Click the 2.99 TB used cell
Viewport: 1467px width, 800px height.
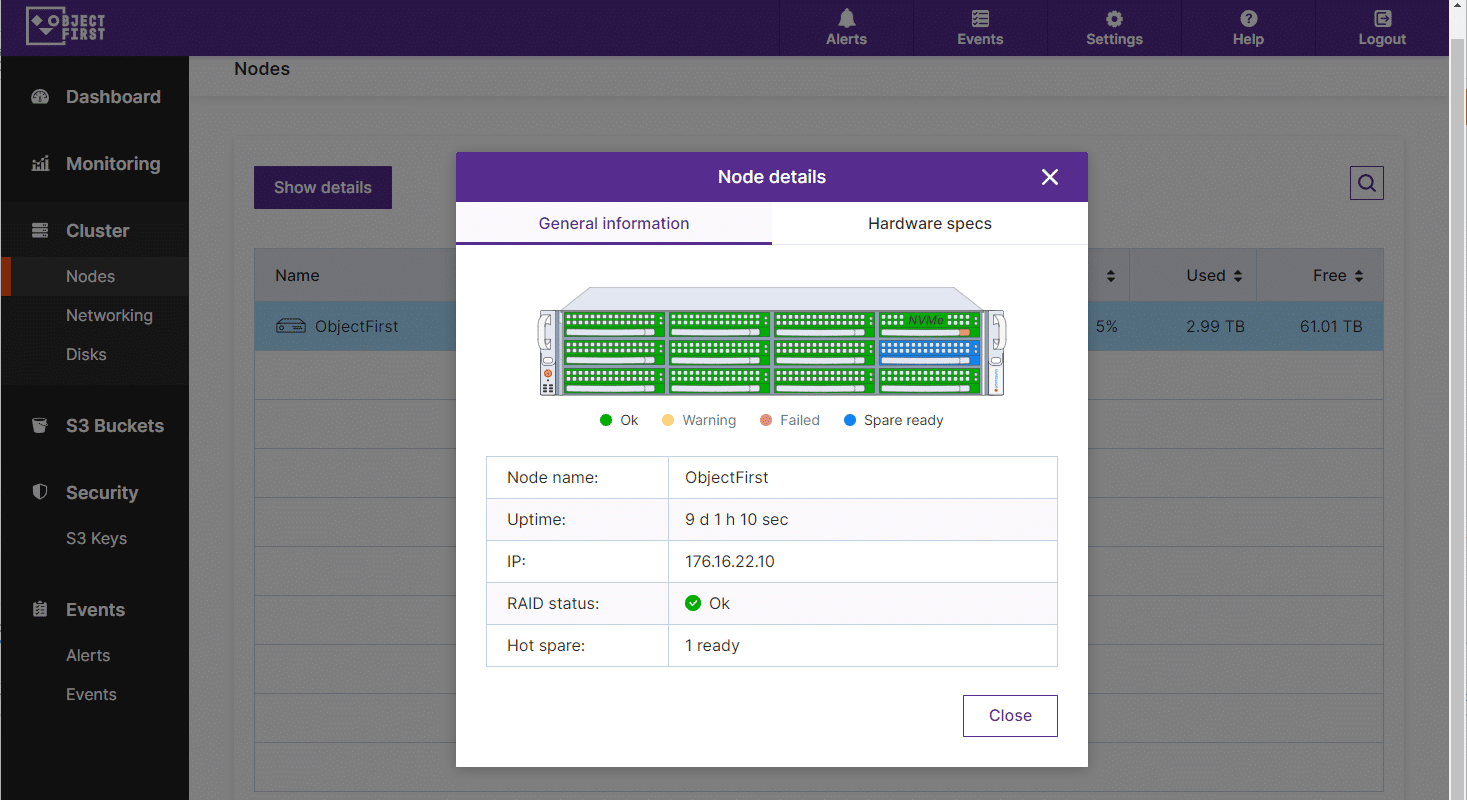pos(1215,326)
